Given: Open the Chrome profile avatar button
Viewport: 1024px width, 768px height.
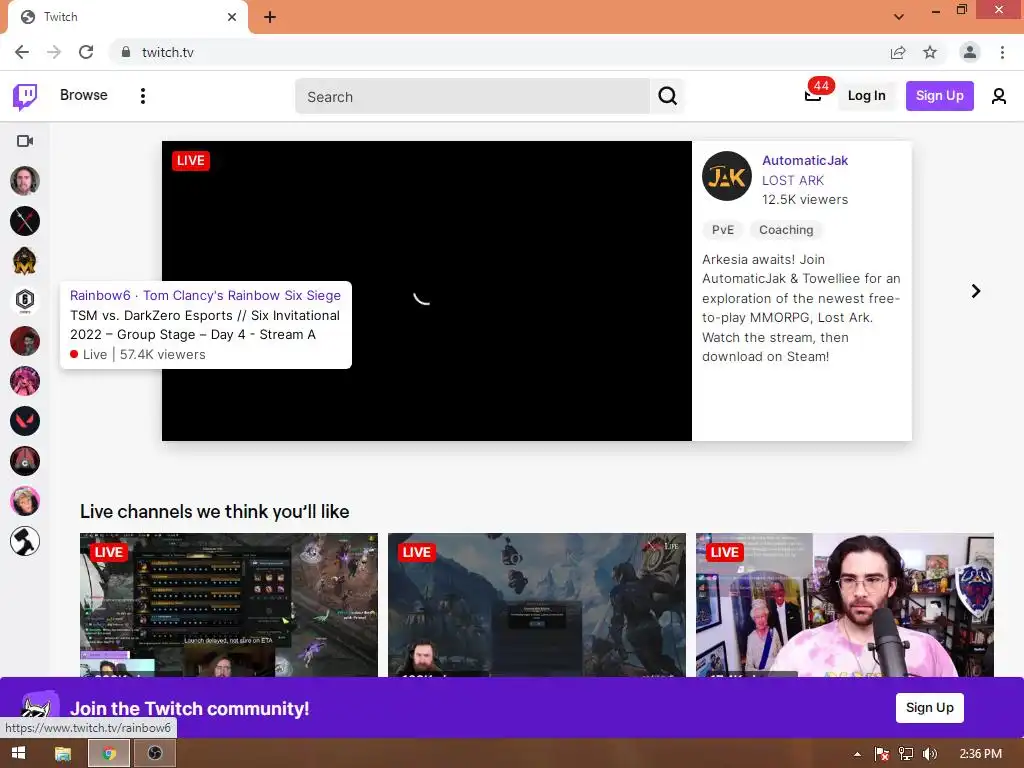Looking at the screenshot, I should tap(970, 52).
